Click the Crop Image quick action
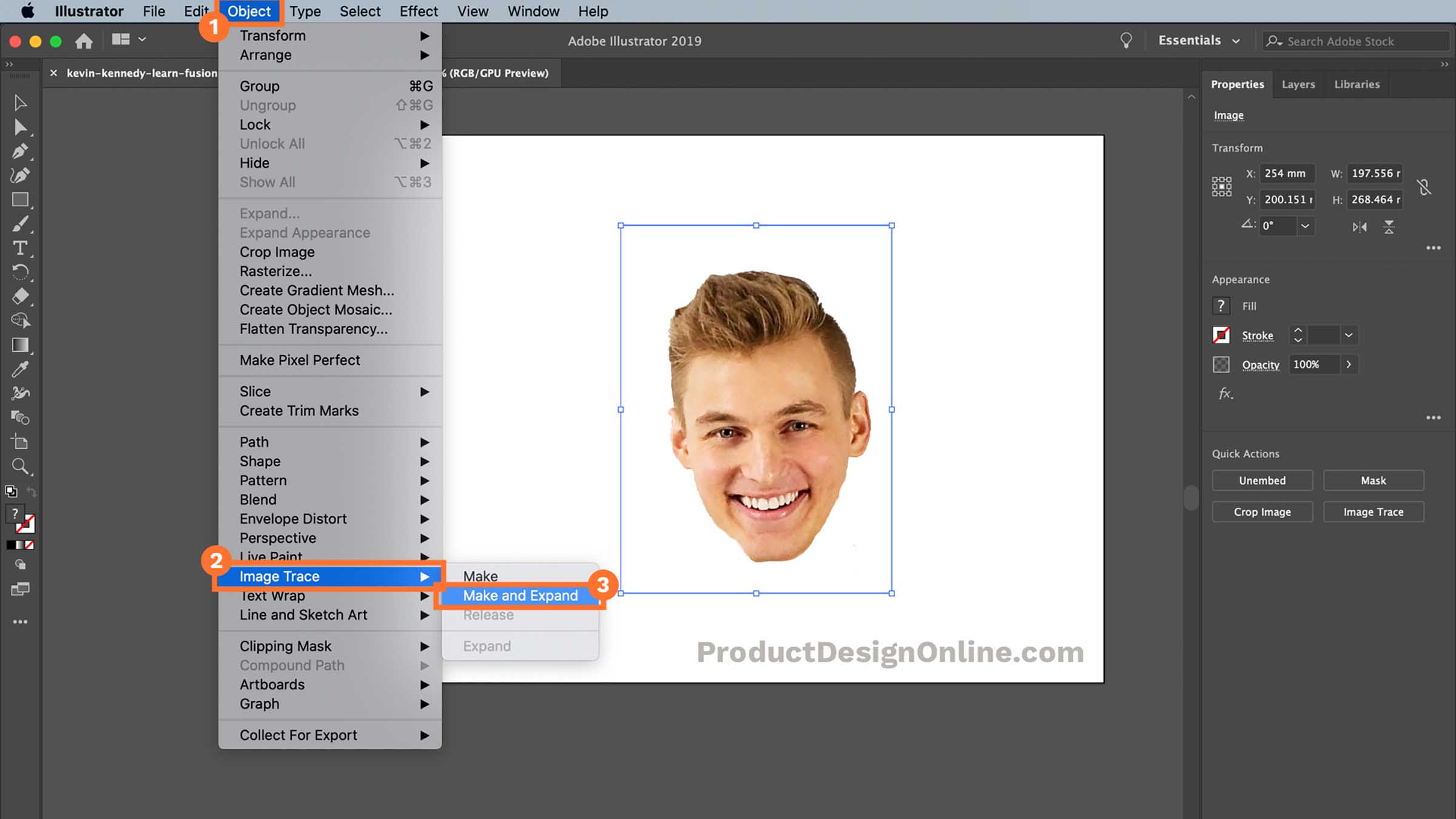This screenshot has width=1456, height=819. [1262, 511]
